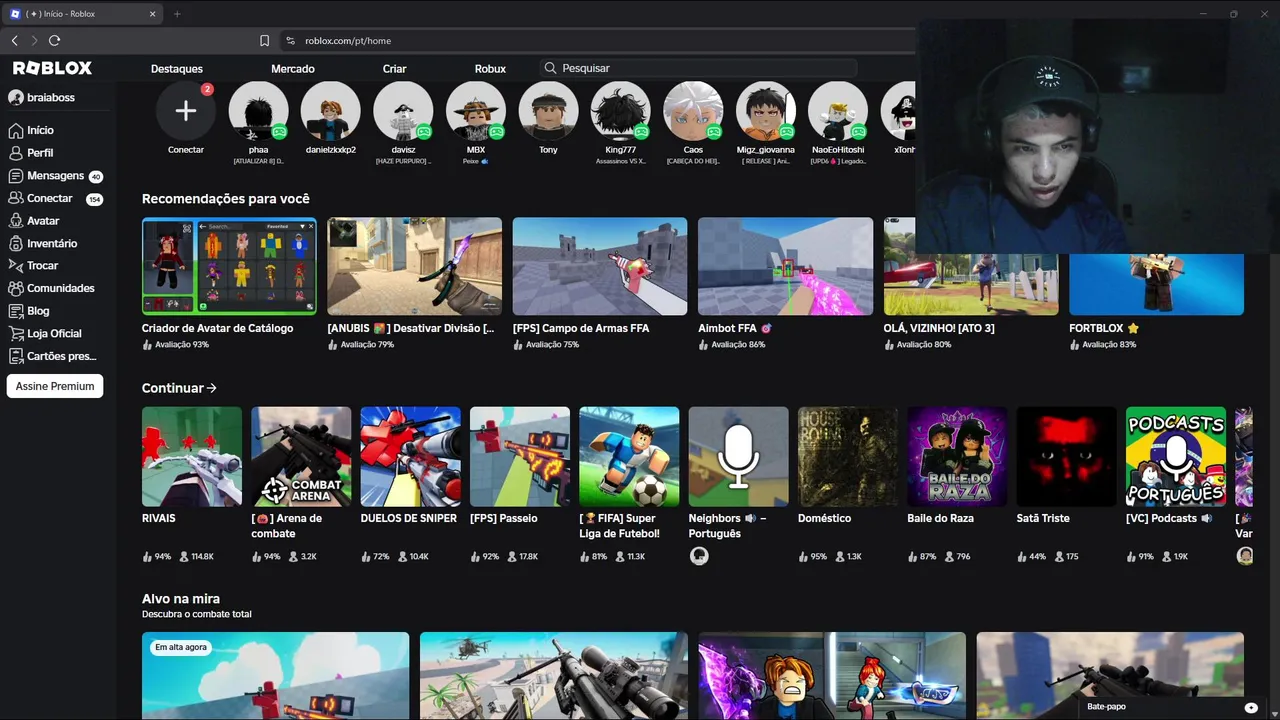Image resolution: width=1280 pixels, height=720 pixels.
Task: Click the braiaboss profile avatar
Action: point(16,98)
